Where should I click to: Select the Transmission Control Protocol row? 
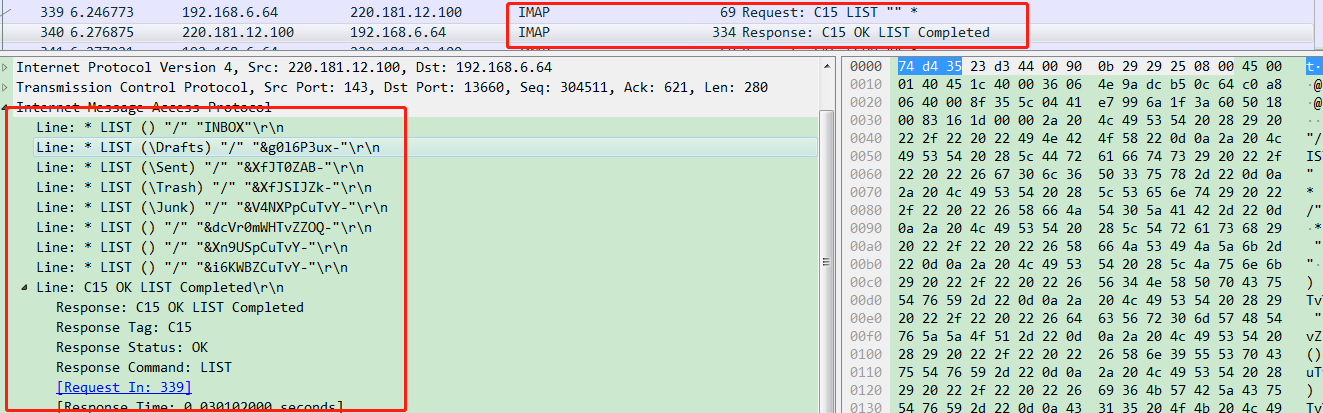[x=410, y=87]
